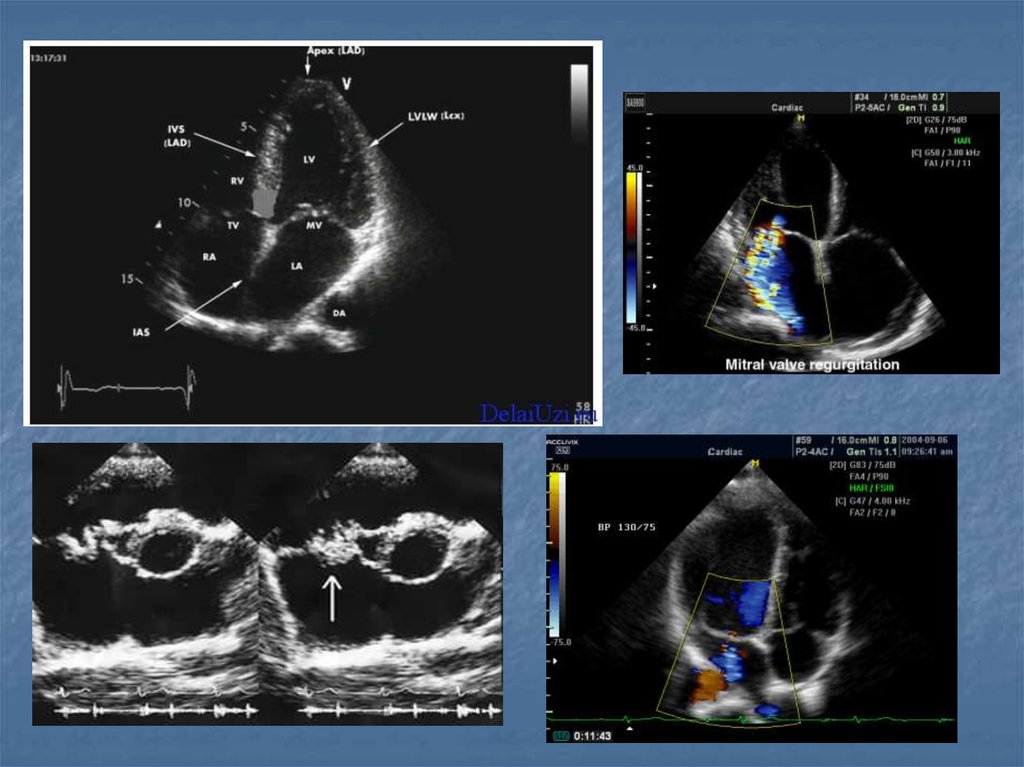The height and width of the screenshot is (767, 1024).
Task: Click the green "HAR" indicator in the top-right scan
Action: 962,140
